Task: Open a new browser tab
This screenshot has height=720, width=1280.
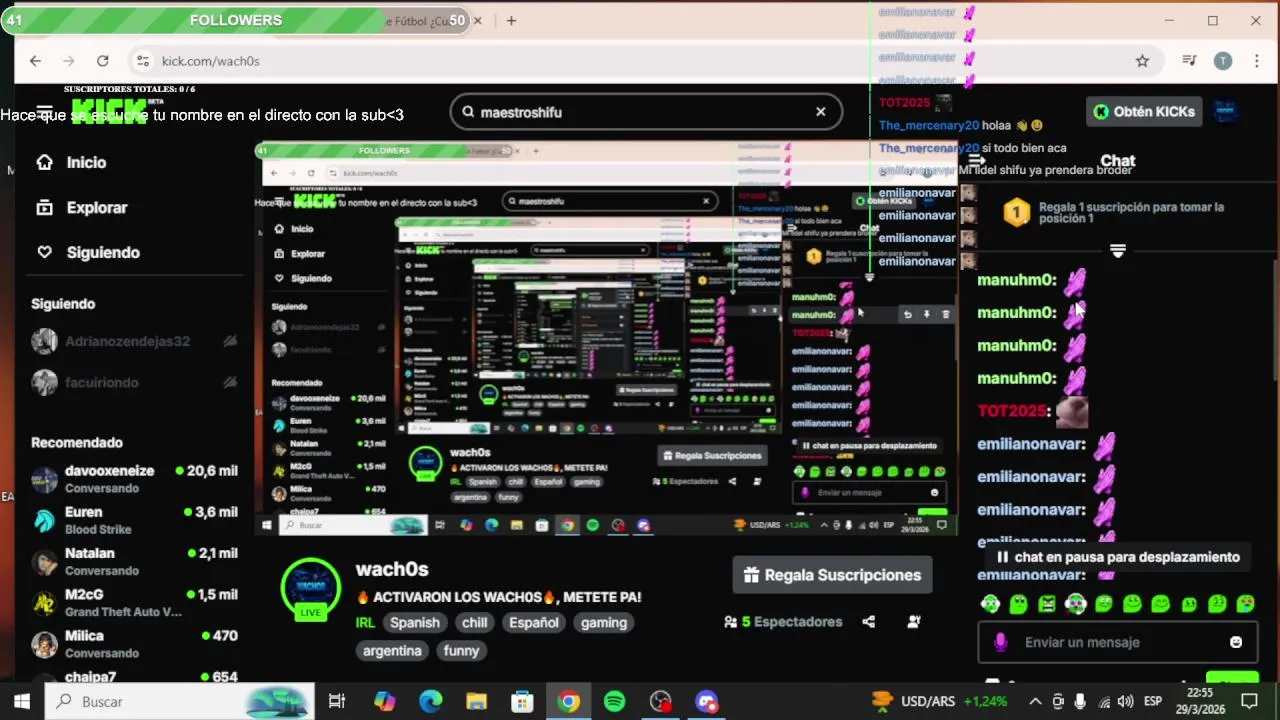Action: tap(511, 20)
